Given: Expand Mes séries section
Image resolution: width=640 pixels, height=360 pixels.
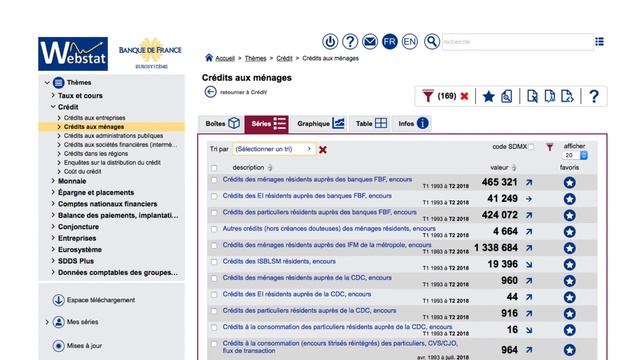Looking at the screenshot, I should (47, 322).
